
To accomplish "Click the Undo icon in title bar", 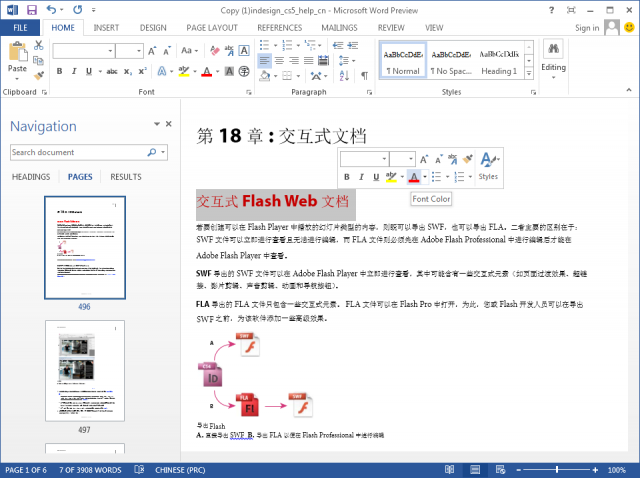I will click(53, 9).
